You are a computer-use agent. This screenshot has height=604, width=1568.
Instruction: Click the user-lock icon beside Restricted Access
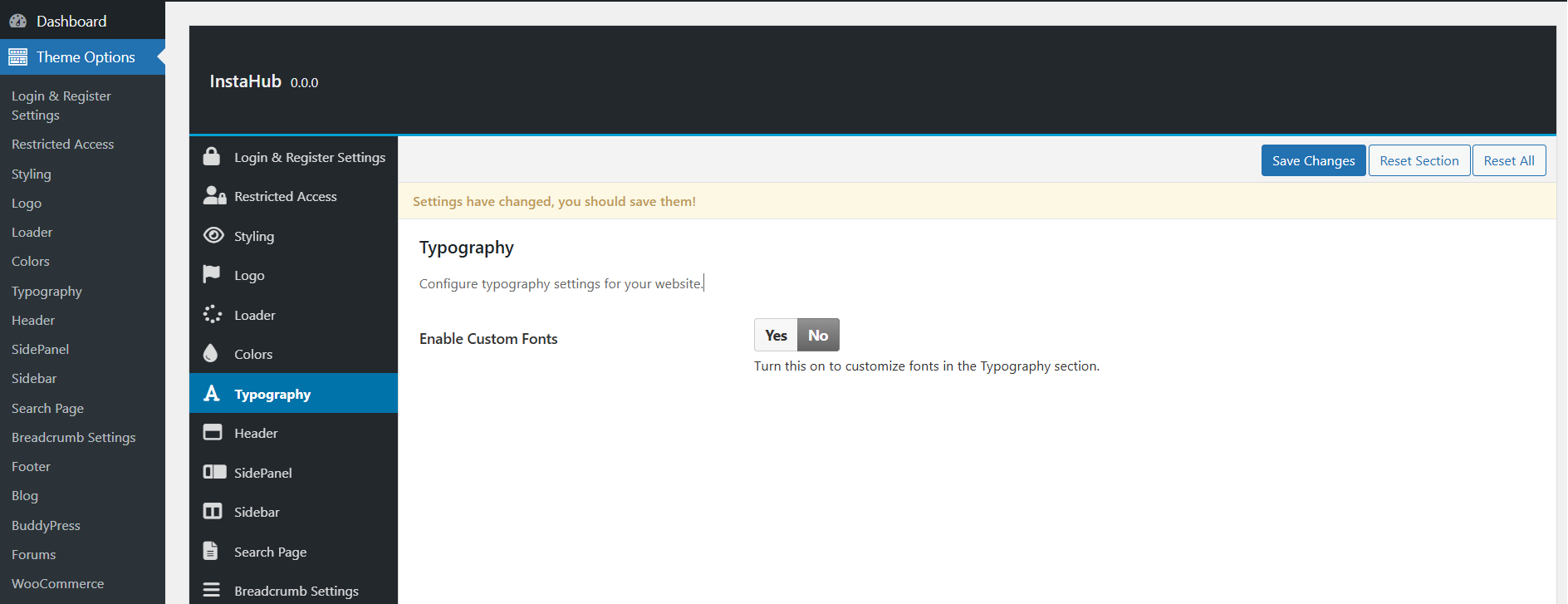214,196
